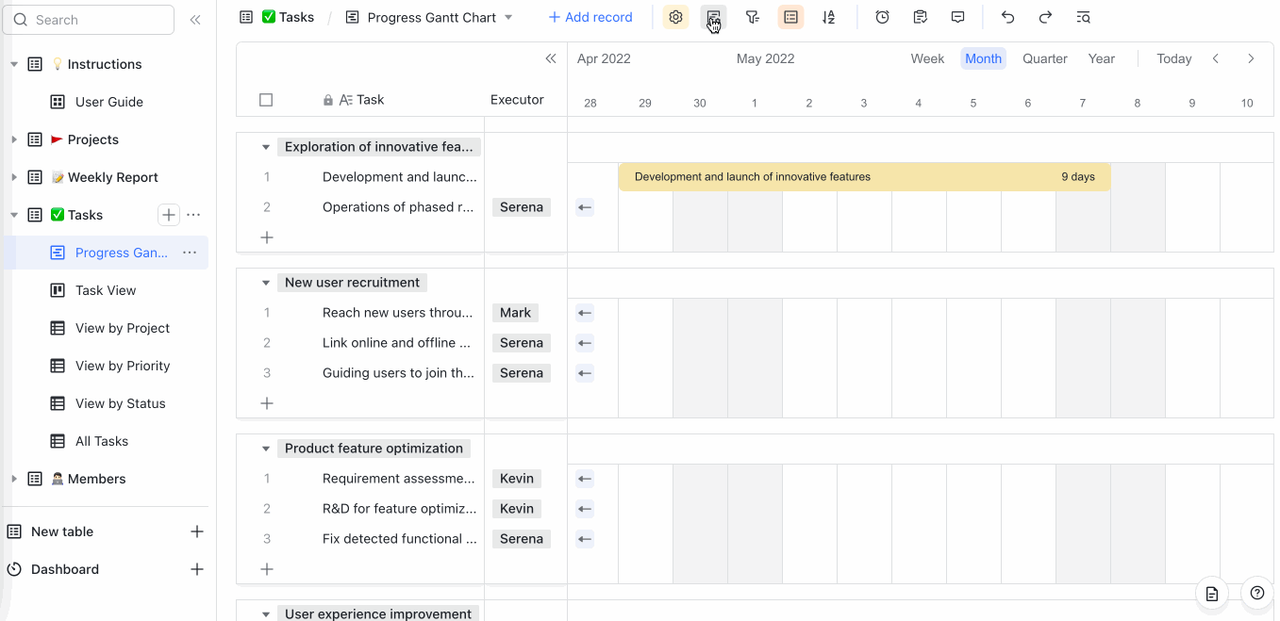This screenshot has width=1280, height=621.
Task: Open the find records search icon
Action: pyautogui.click(x=1083, y=17)
